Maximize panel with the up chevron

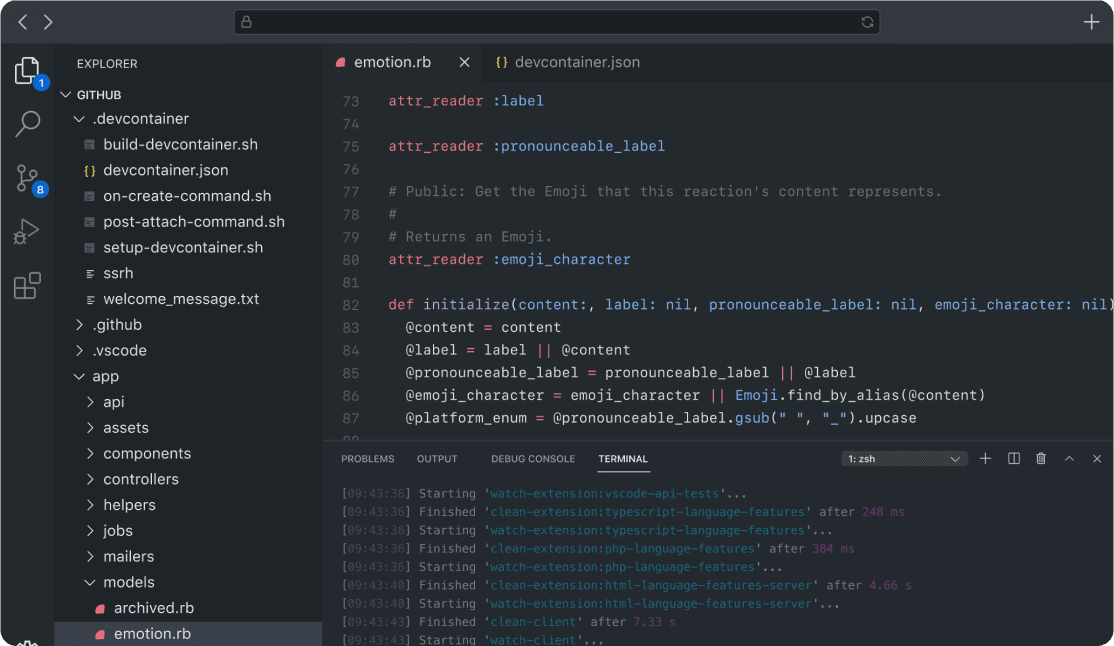coord(1069,459)
